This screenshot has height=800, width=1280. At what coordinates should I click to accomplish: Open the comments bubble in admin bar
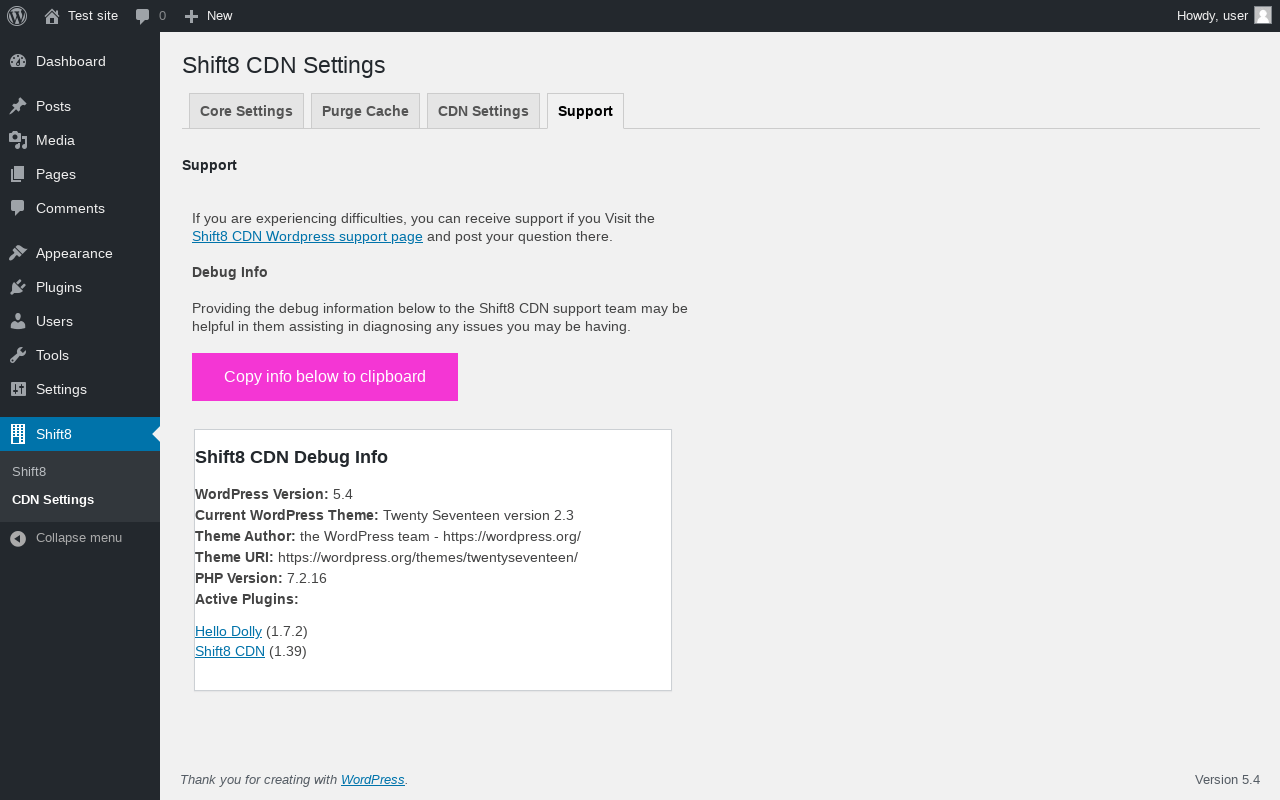(x=143, y=16)
